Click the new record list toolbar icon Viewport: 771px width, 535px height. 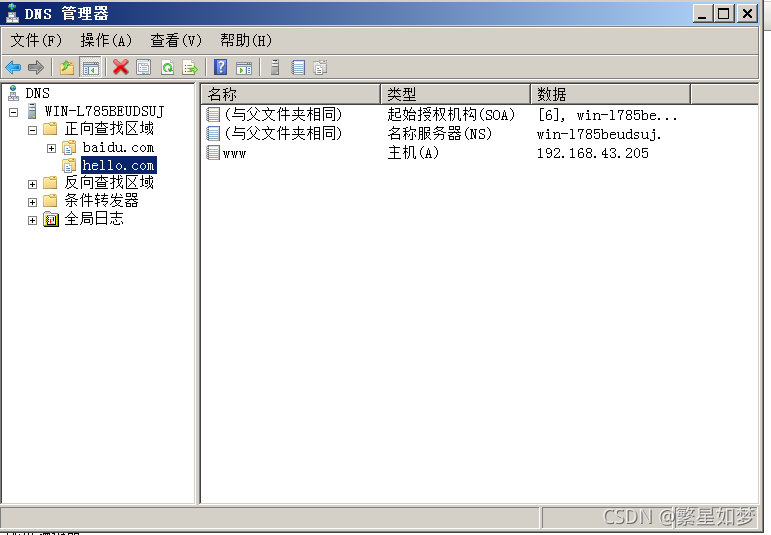(298, 67)
